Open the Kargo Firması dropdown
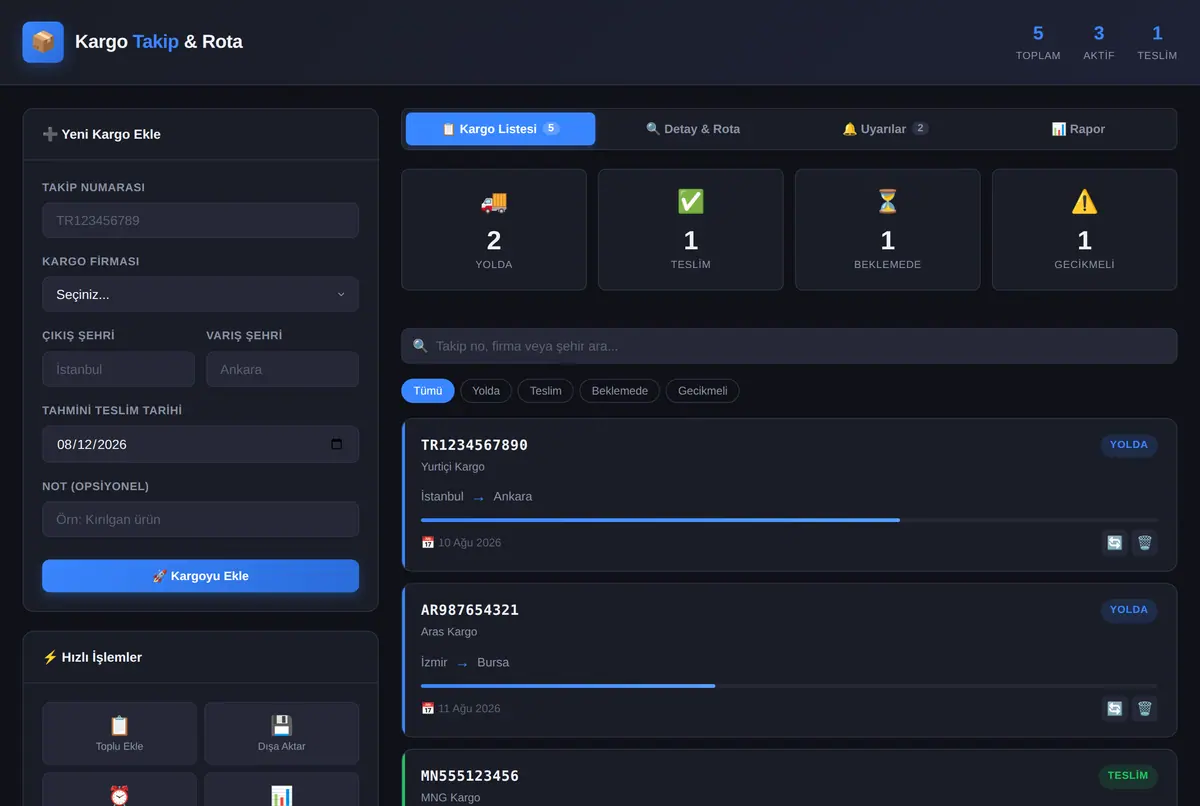This screenshot has width=1200, height=806. (200, 295)
